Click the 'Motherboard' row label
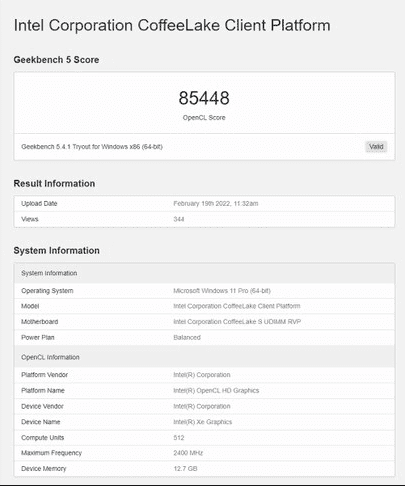This screenshot has height=486, width=405. (x=40, y=322)
